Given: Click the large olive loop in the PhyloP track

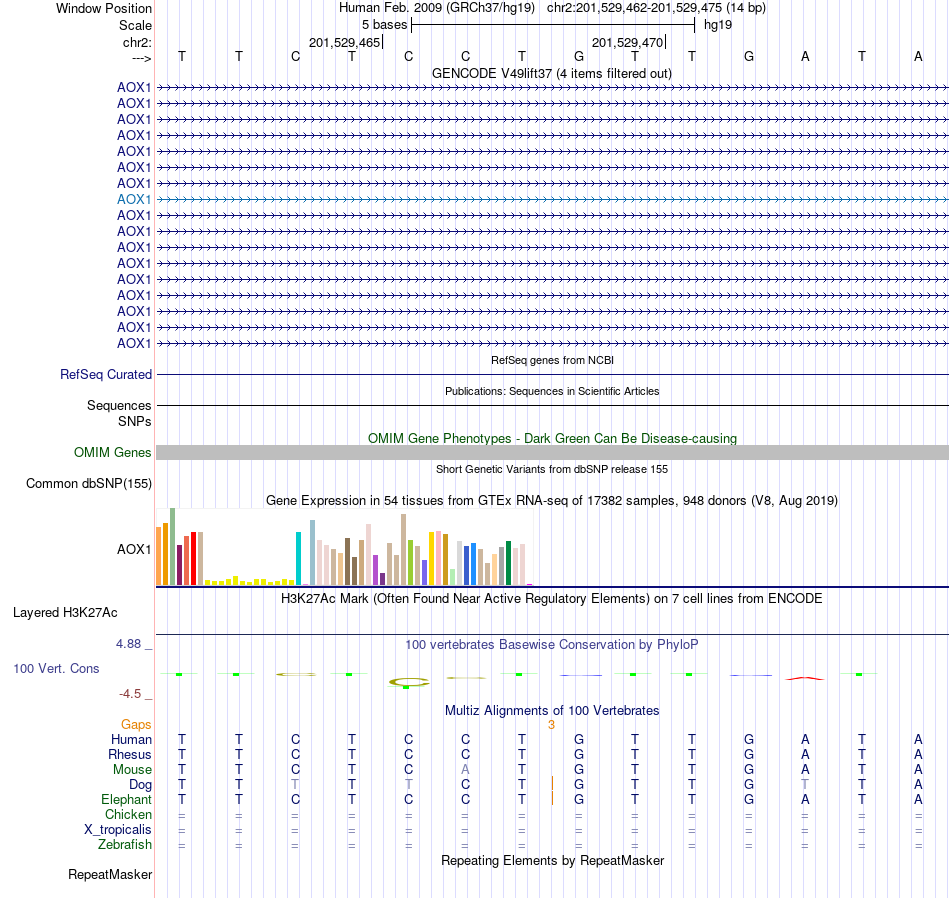Looking at the screenshot, I should tap(409, 682).
